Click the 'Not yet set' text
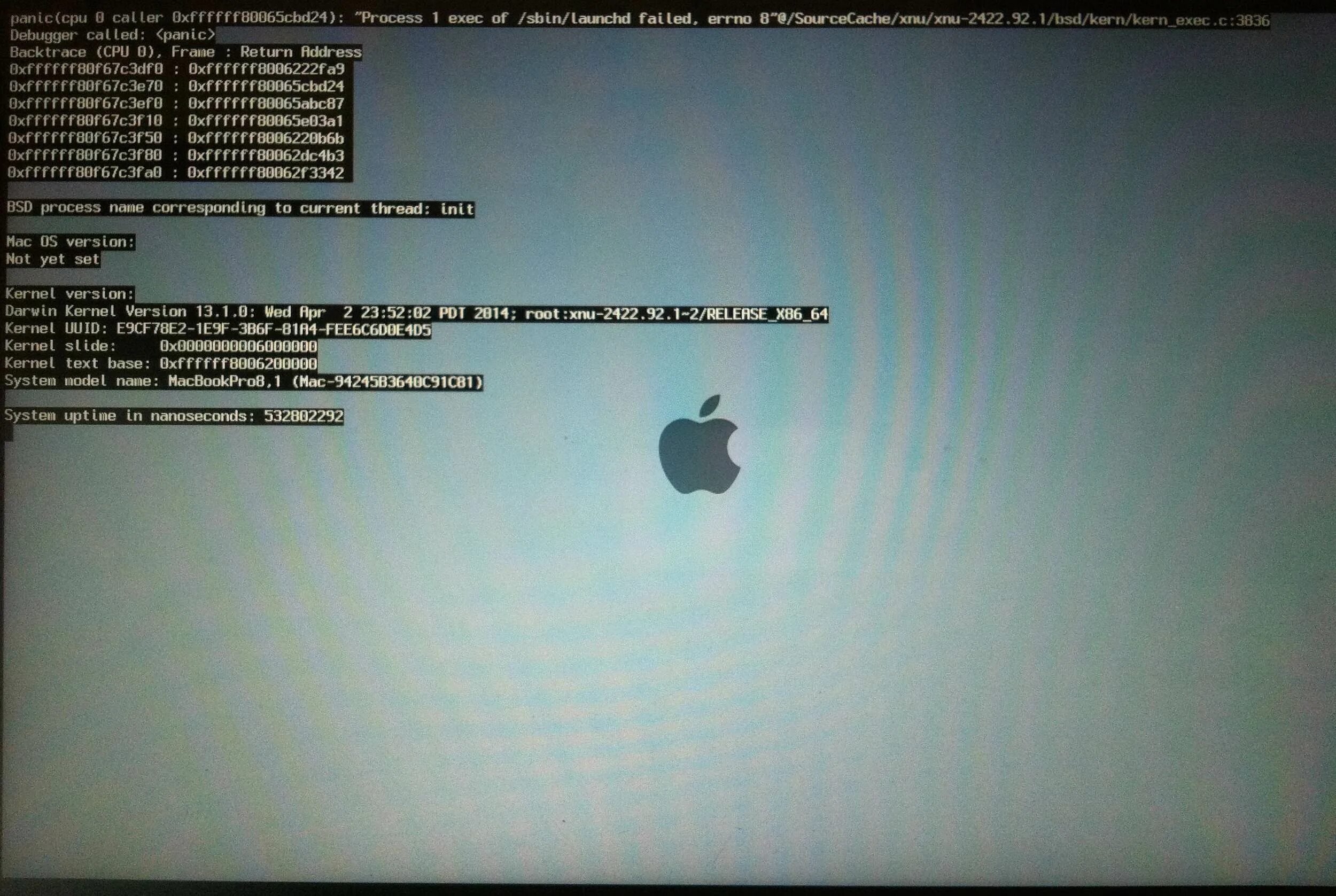The image size is (1336, 896). click(53, 260)
